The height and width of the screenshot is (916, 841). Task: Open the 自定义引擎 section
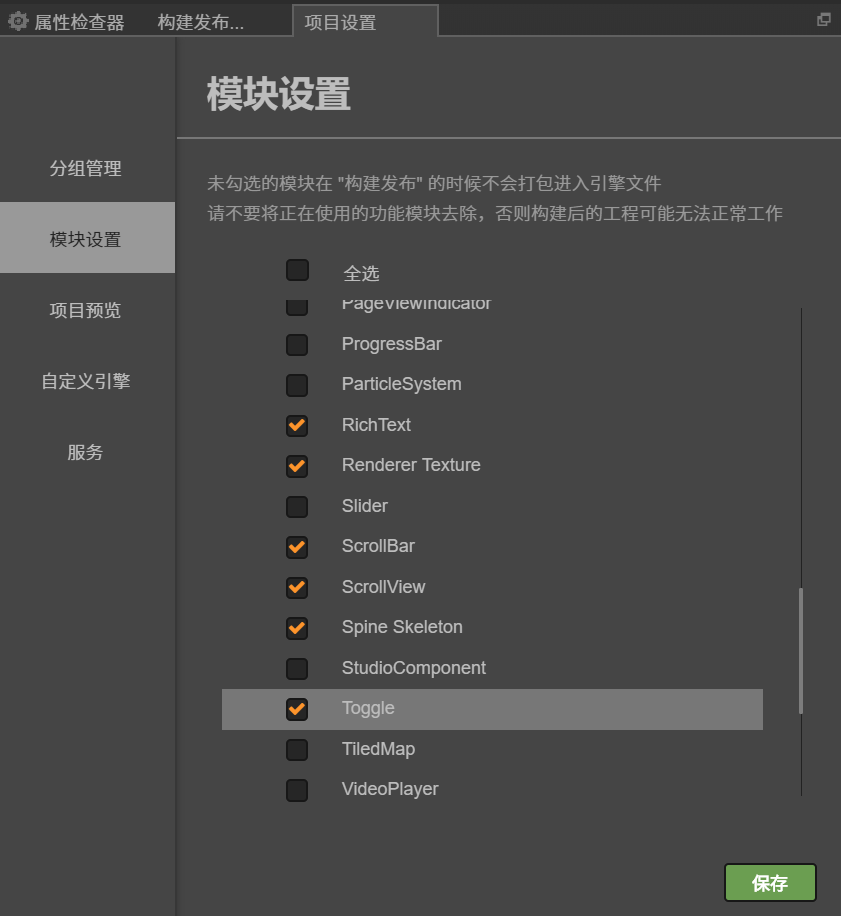86,381
